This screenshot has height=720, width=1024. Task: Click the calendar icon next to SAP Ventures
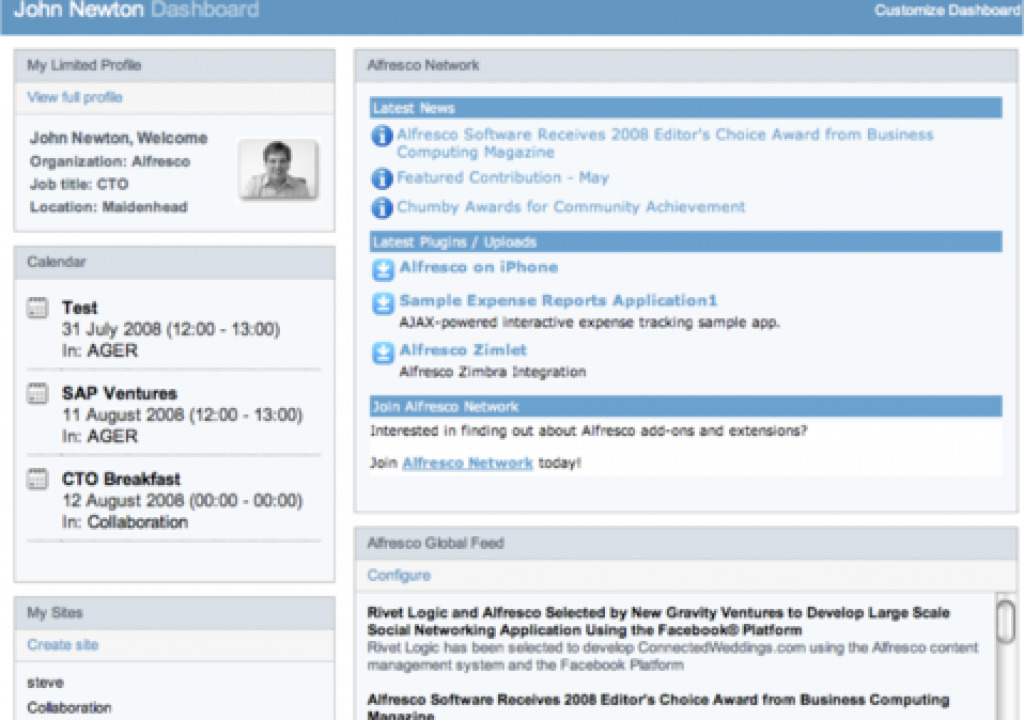38,393
